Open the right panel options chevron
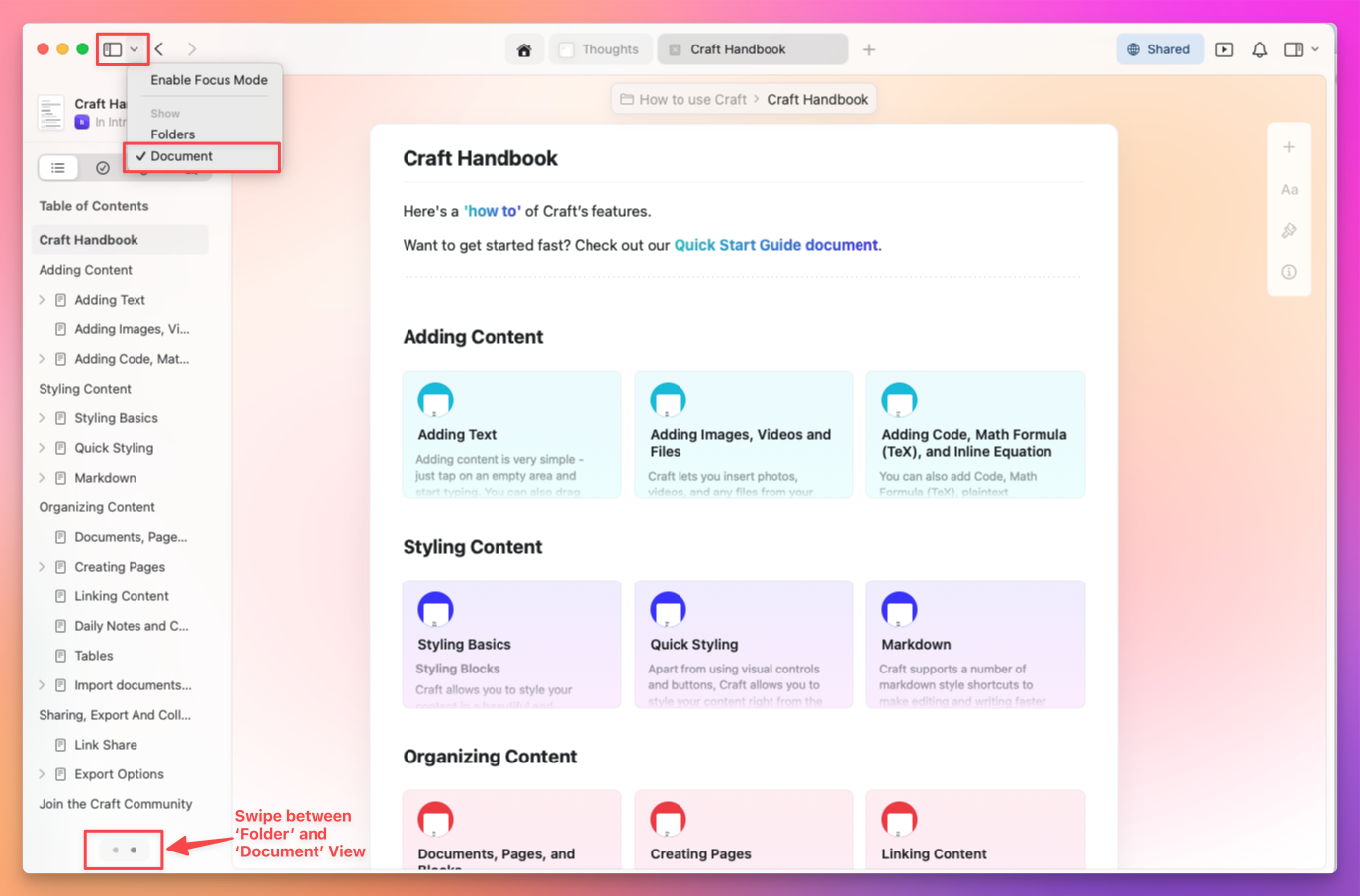1360x896 pixels. click(x=1315, y=49)
